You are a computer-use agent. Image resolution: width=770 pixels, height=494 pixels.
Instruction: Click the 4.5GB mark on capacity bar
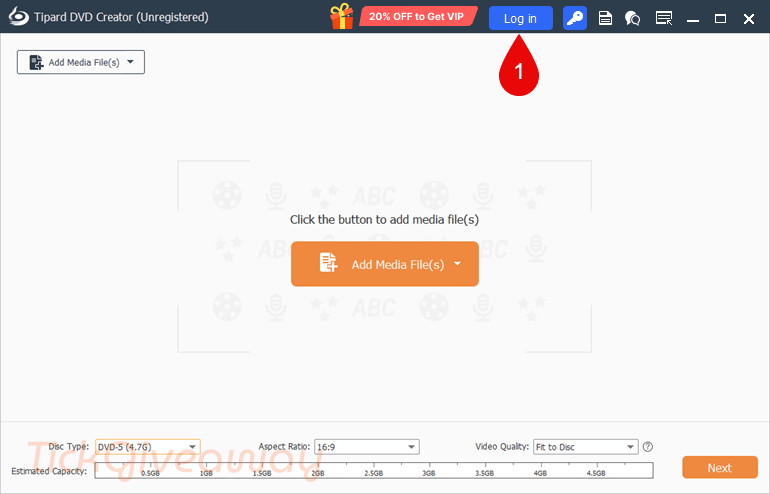tap(596, 473)
